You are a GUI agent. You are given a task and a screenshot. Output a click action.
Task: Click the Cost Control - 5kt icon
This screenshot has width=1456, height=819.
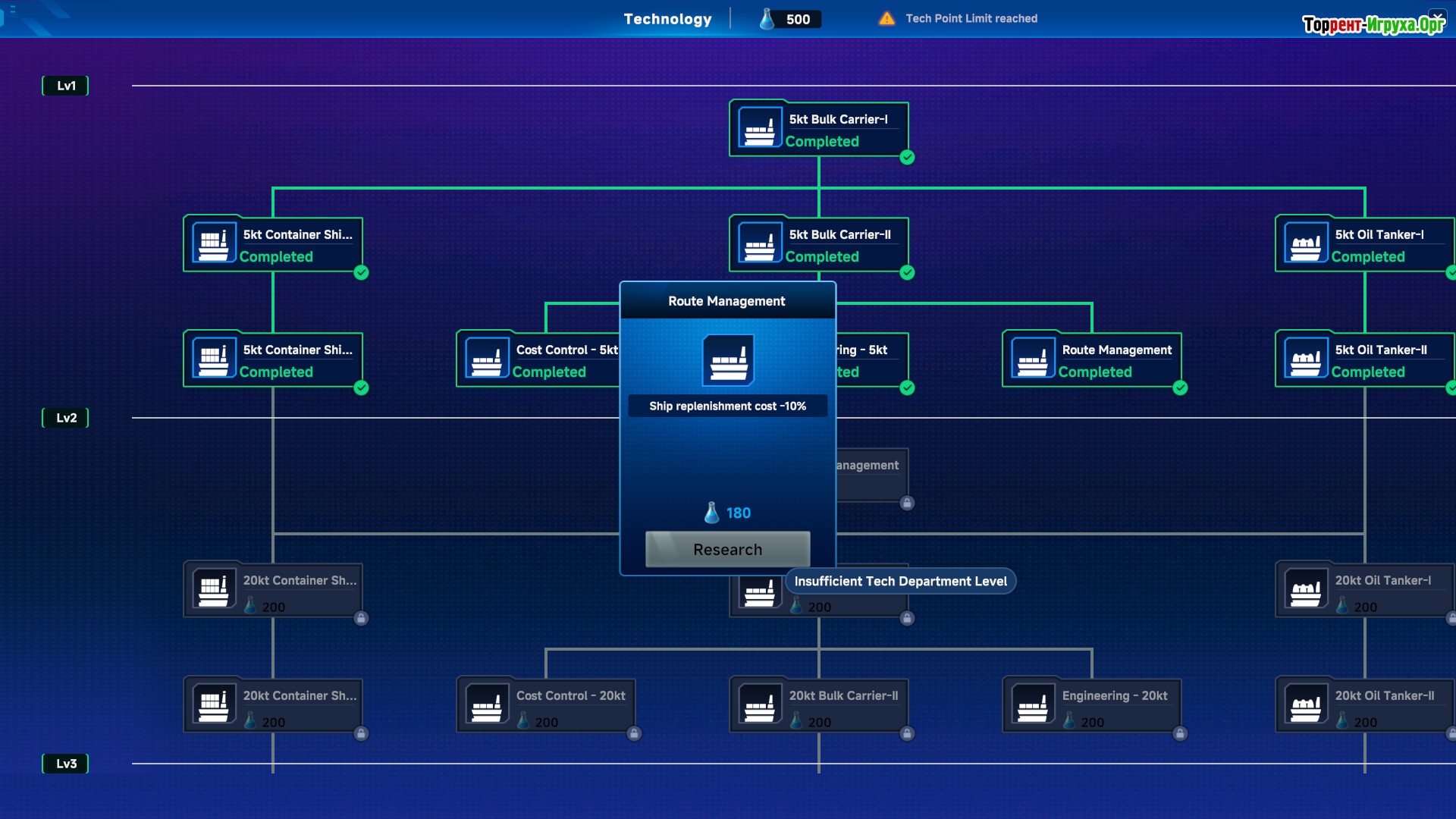[486, 358]
